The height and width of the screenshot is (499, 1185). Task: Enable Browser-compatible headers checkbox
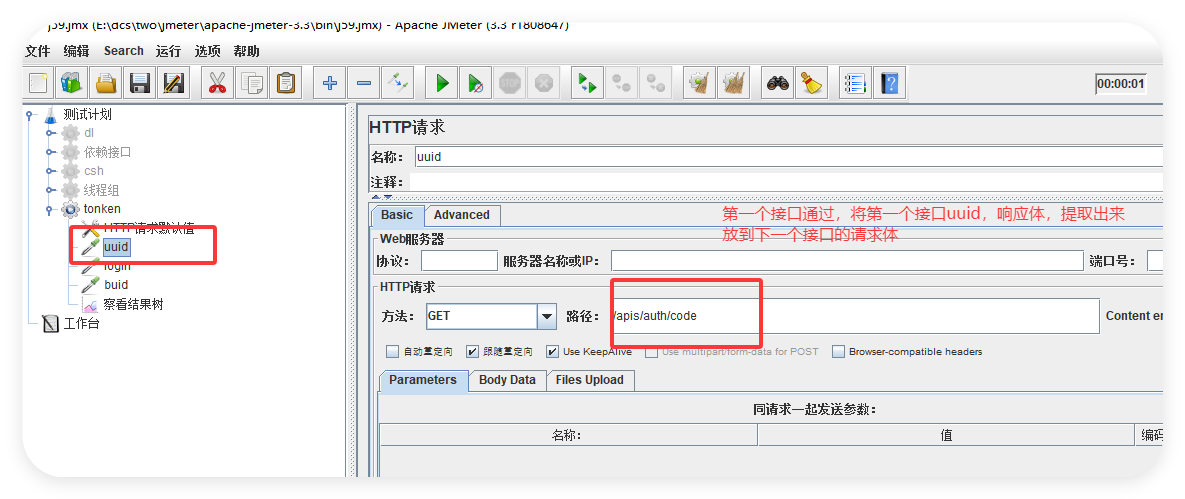point(838,352)
